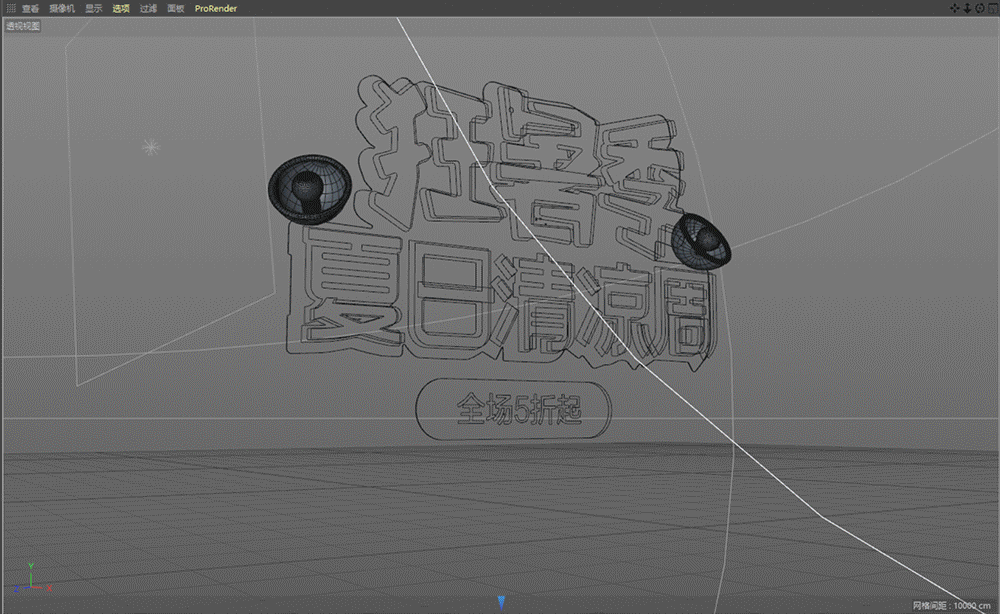The width and height of the screenshot is (1000, 614).
Task: Open the 面板 menu
Action: click(x=175, y=8)
